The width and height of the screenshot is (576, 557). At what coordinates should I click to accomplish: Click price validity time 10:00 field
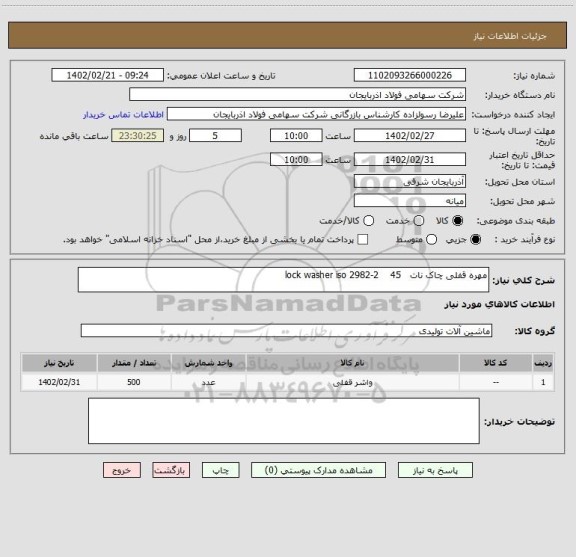pyautogui.click(x=296, y=159)
